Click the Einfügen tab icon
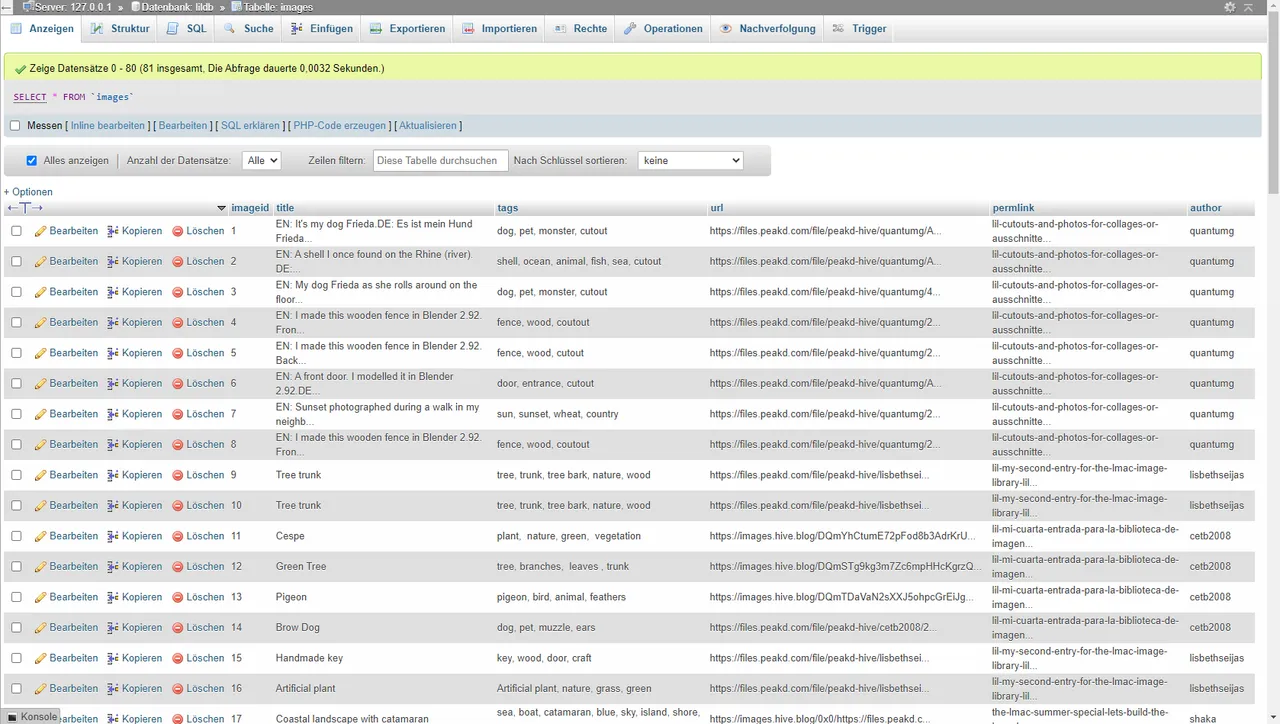The height and width of the screenshot is (724, 1280). click(x=297, y=29)
